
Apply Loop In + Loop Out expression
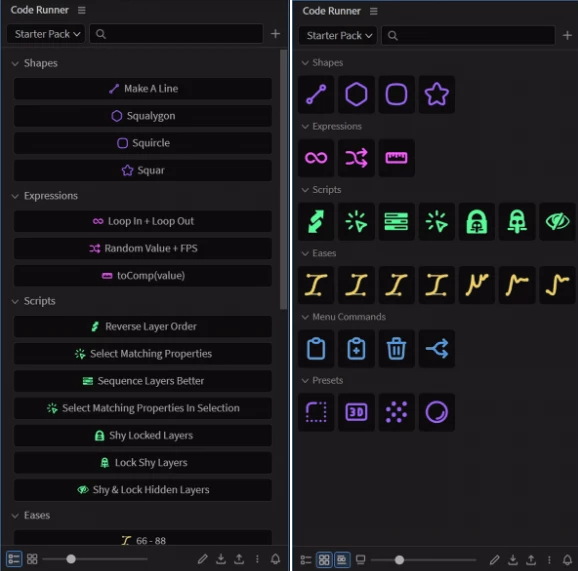click(x=143, y=221)
